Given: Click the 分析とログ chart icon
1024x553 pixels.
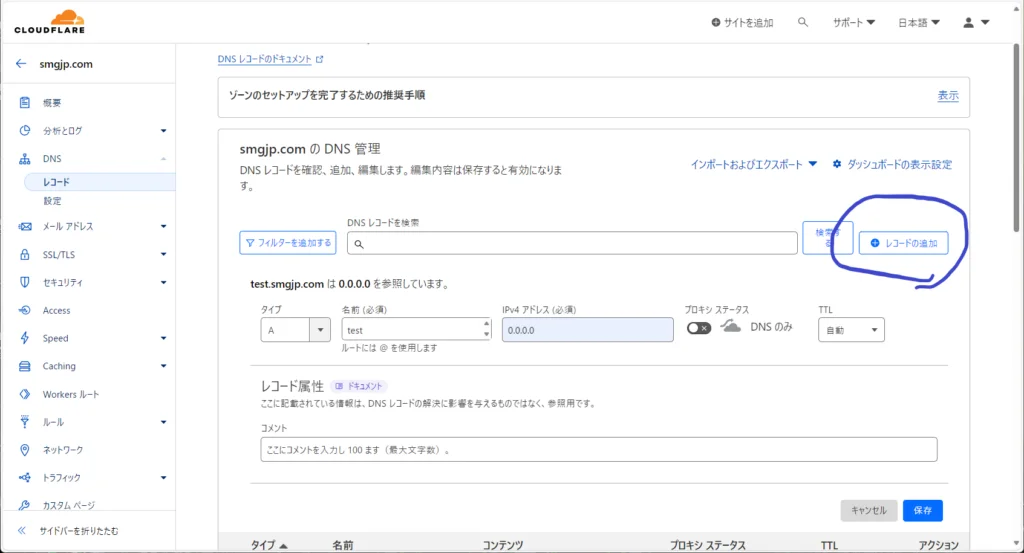Looking at the screenshot, I should pyautogui.click(x=25, y=131).
